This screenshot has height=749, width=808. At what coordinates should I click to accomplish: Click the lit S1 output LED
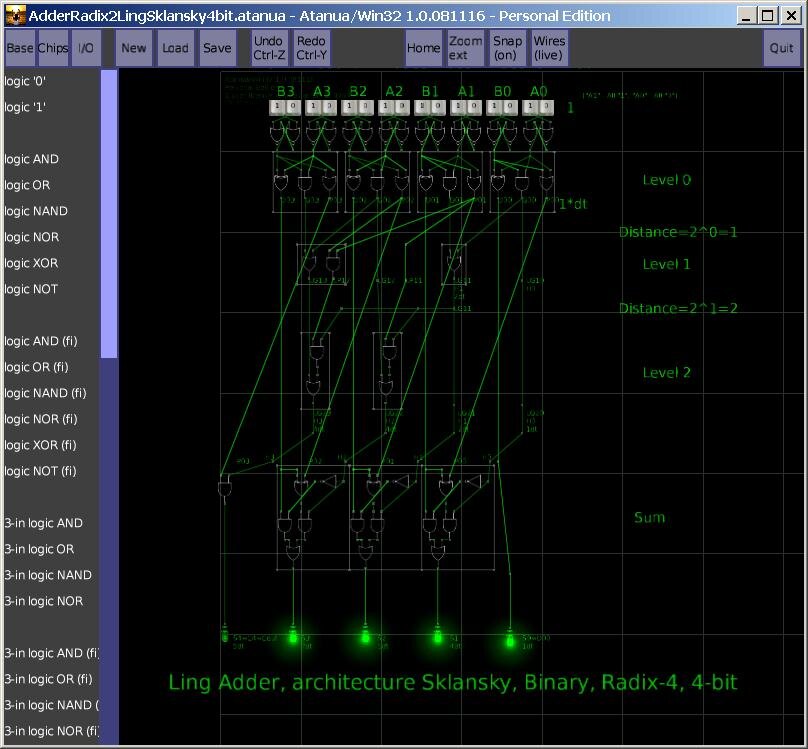click(437, 637)
